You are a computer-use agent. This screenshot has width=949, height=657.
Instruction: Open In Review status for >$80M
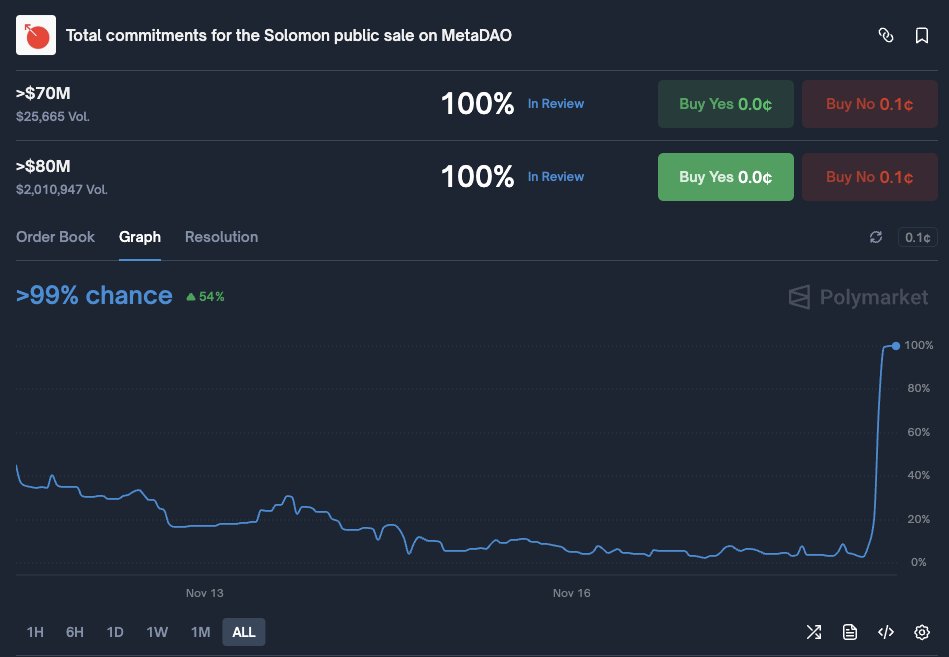click(x=556, y=177)
